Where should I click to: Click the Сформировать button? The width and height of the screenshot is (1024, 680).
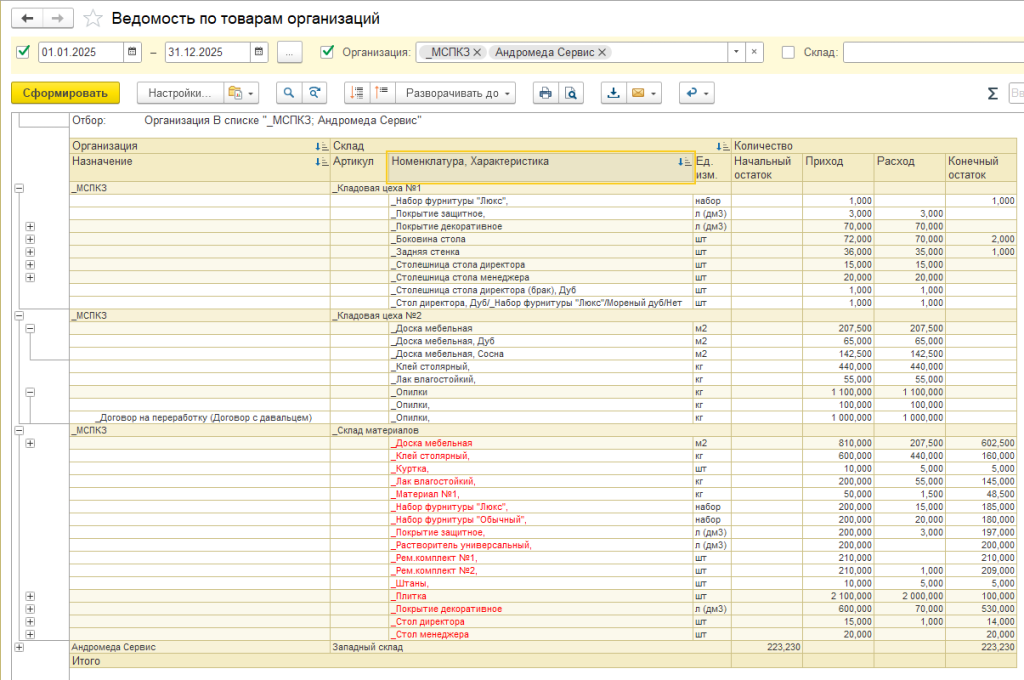65,93
